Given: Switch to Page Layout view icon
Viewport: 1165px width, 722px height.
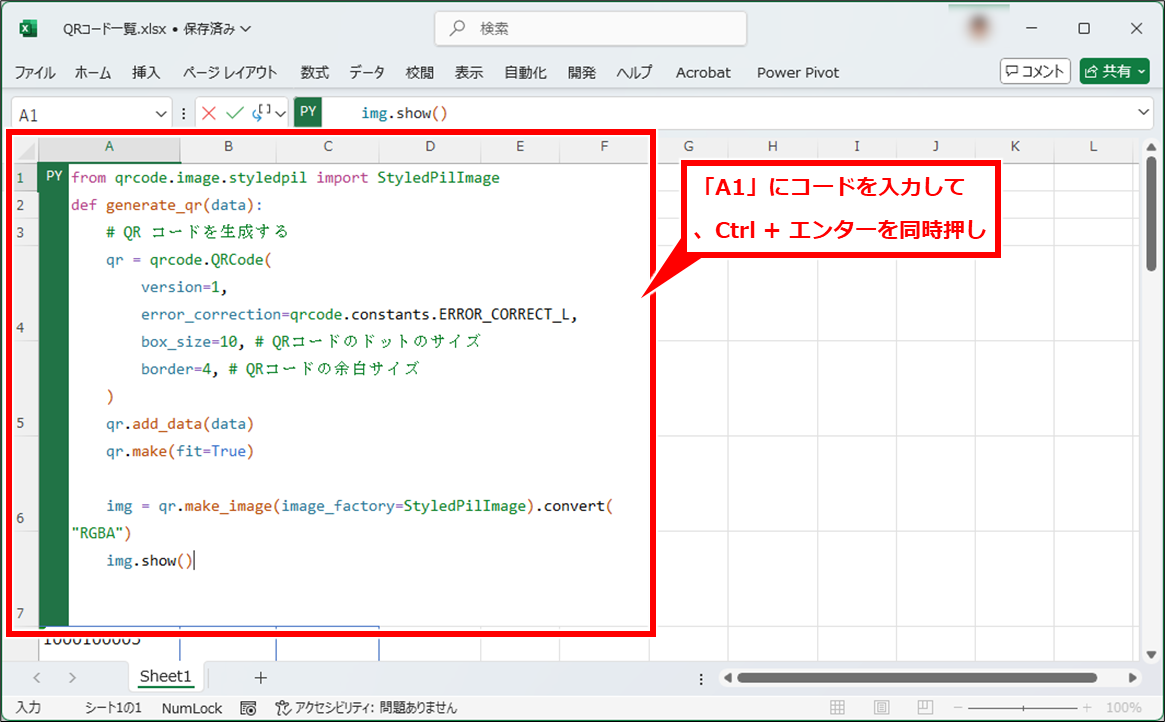Looking at the screenshot, I should 881,707.
